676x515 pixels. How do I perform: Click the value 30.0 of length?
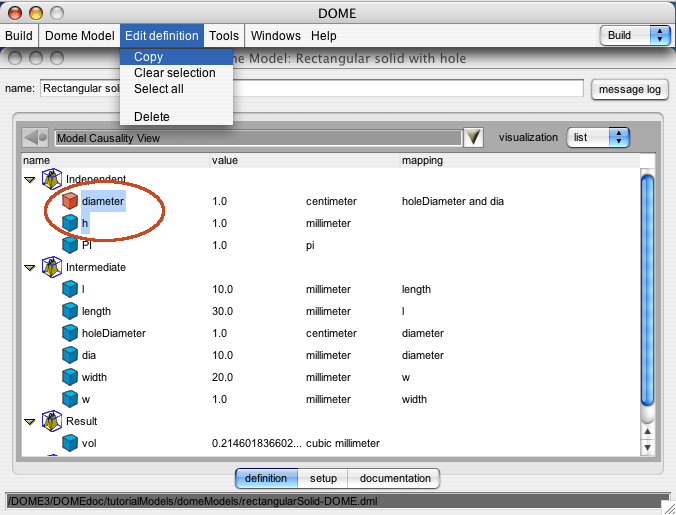click(x=222, y=311)
